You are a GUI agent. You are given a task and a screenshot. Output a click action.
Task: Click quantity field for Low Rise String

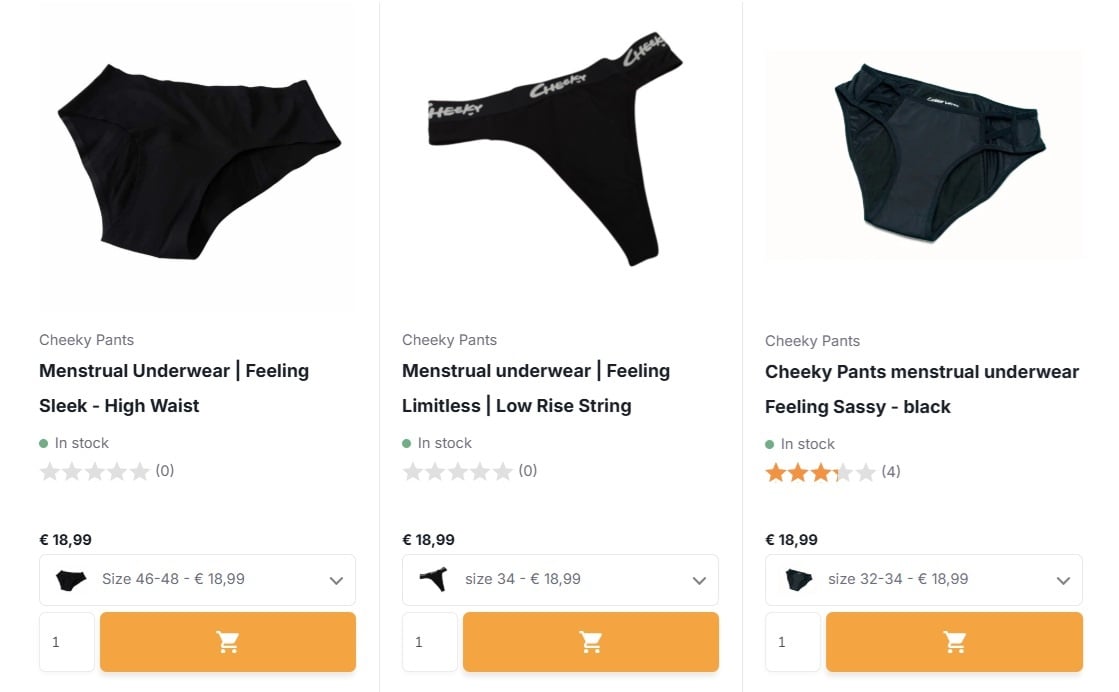click(x=430, y=642)
